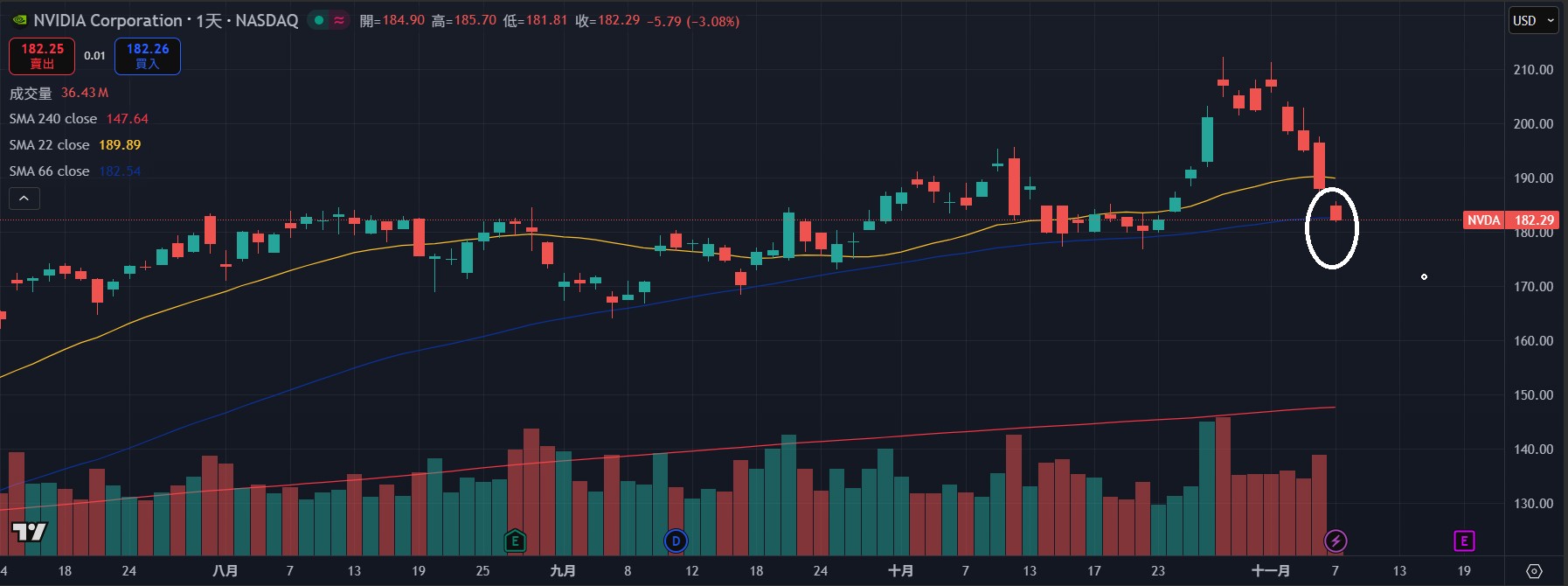This screenshot has width=1568, height=586.
Task: Click the NVDA 182.29 price label
Action: [1510, 220]
